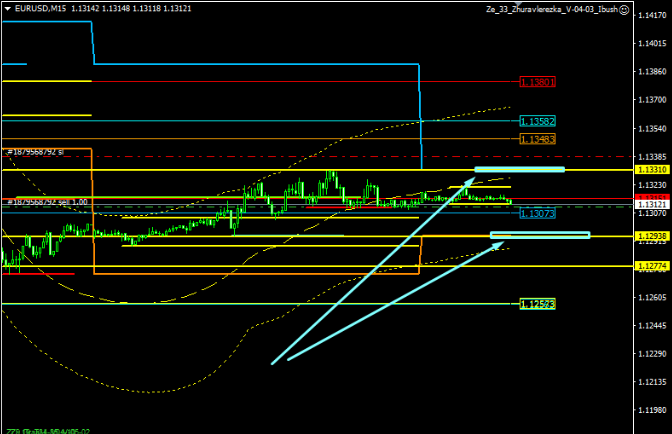Image resolution: width=672 pixels, height=434 pixels.
Task: Click the yellow 1.12774 price tag on axis
Action: point(651,266)
